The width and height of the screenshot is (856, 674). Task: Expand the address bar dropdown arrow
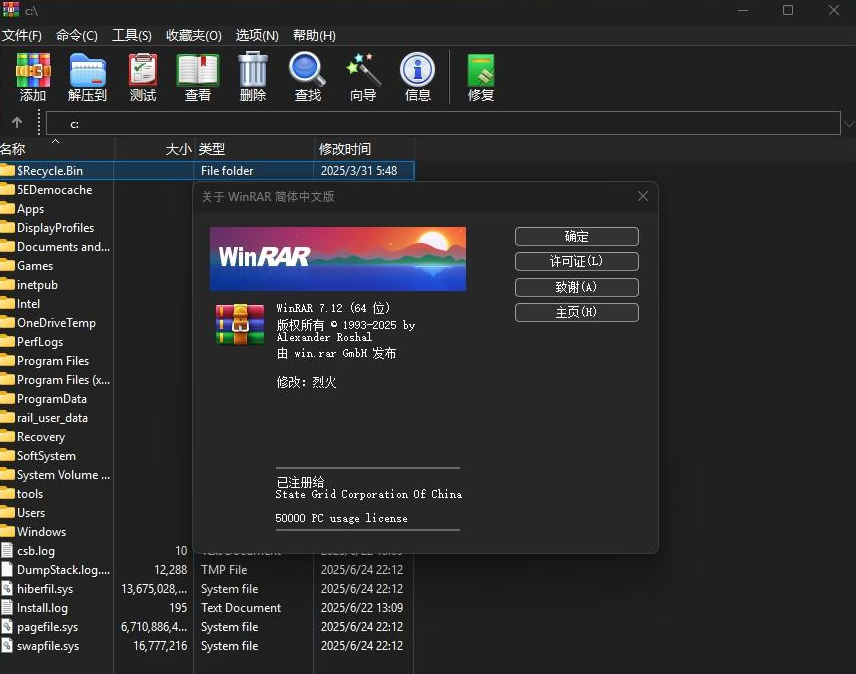coord(849,124)
